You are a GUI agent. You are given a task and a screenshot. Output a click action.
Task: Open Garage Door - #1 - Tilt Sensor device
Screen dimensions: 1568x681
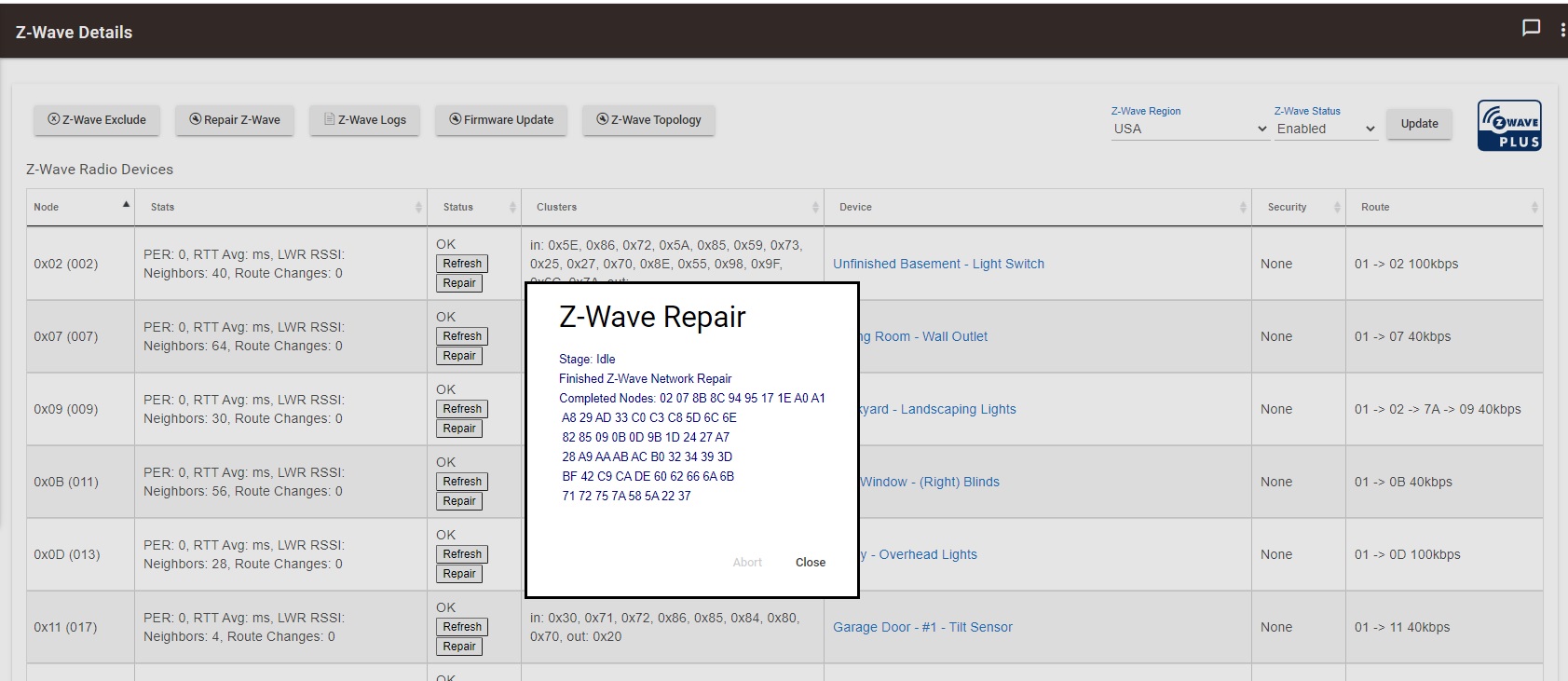point(922,627)
